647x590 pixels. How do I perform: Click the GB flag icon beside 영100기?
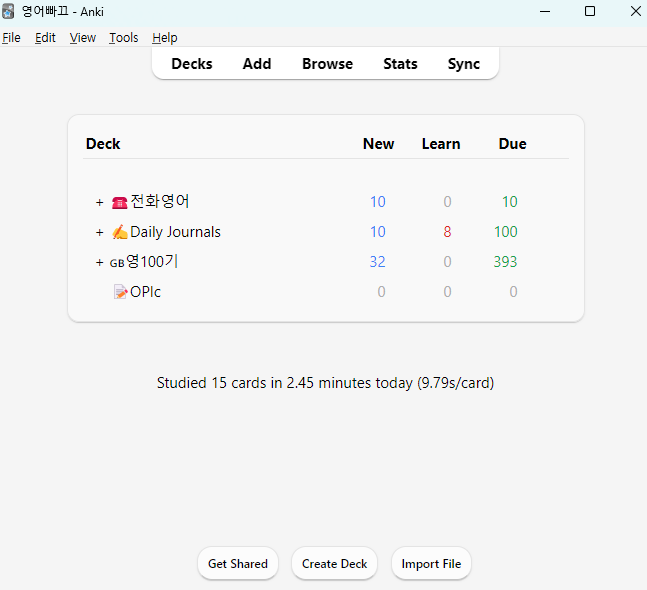pyautogui.click(x=117, y=263)
